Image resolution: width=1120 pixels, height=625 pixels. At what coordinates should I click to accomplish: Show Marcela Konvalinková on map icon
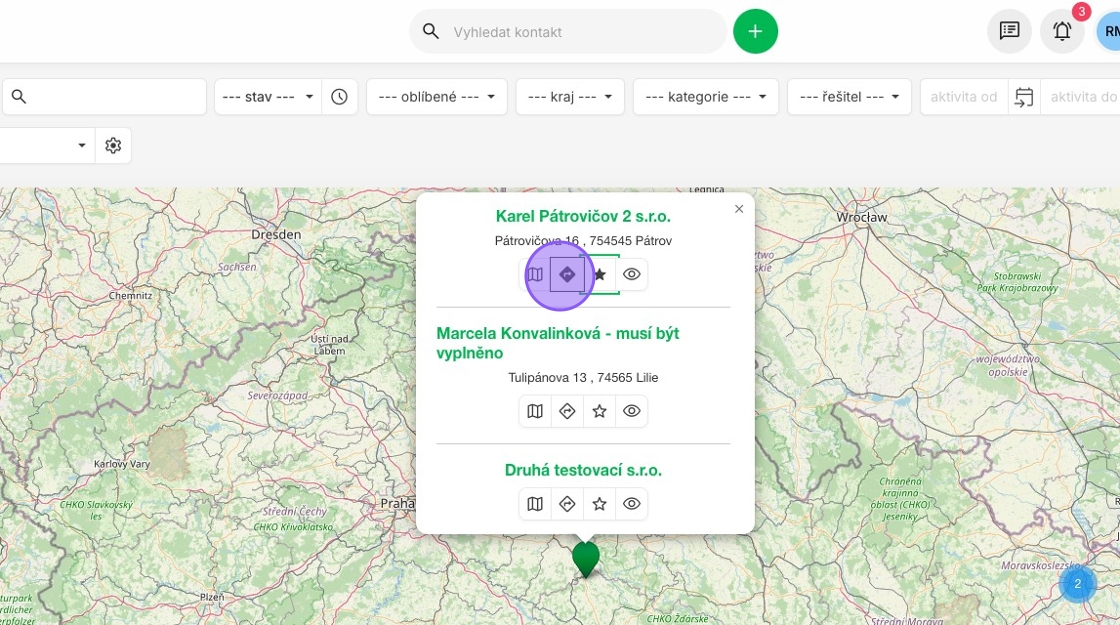coord(535,411)
